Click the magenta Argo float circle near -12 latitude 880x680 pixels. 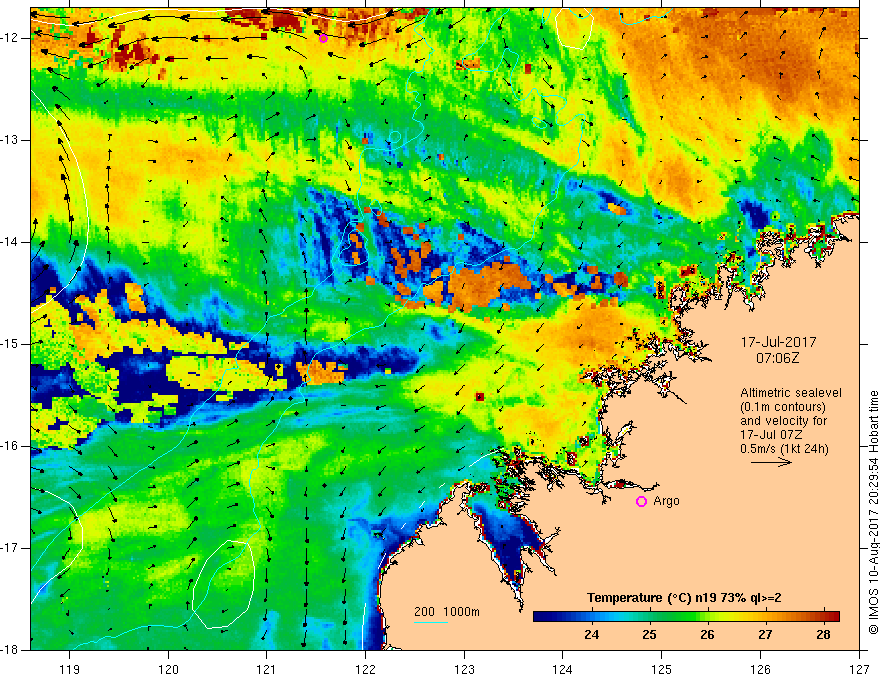323,38
